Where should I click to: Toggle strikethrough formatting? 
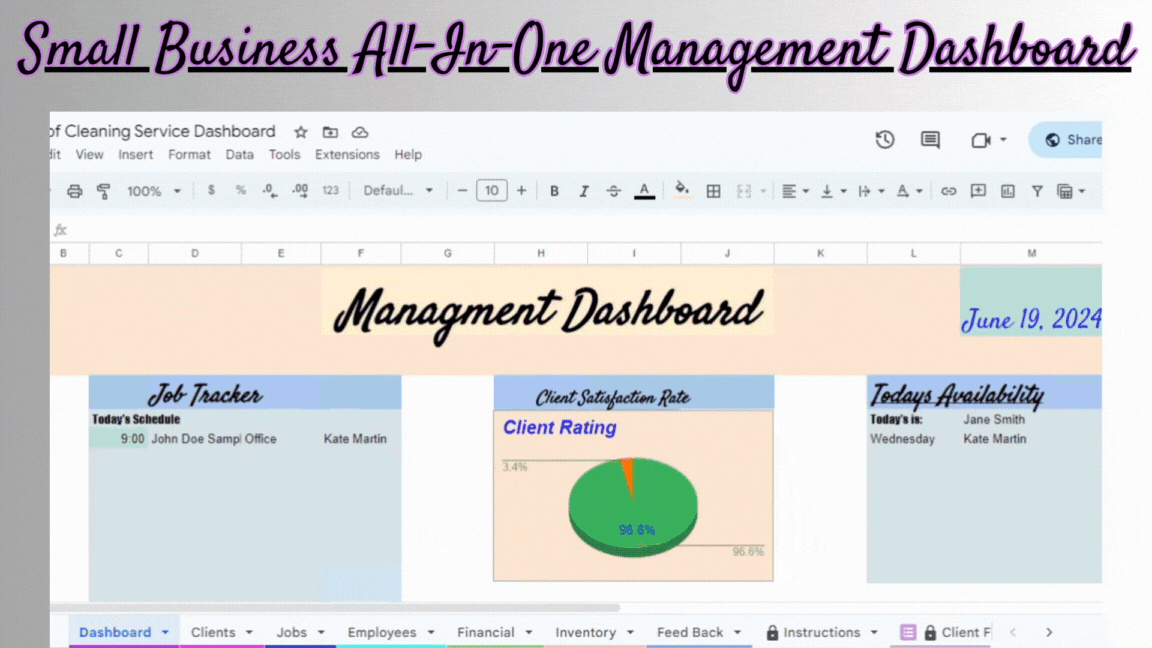(x=613, y=191)
